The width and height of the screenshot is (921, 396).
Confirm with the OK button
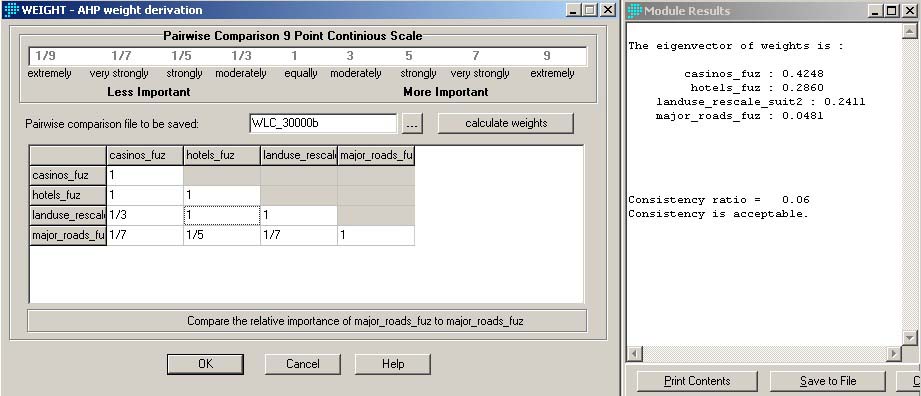click(x=205, y=364)
